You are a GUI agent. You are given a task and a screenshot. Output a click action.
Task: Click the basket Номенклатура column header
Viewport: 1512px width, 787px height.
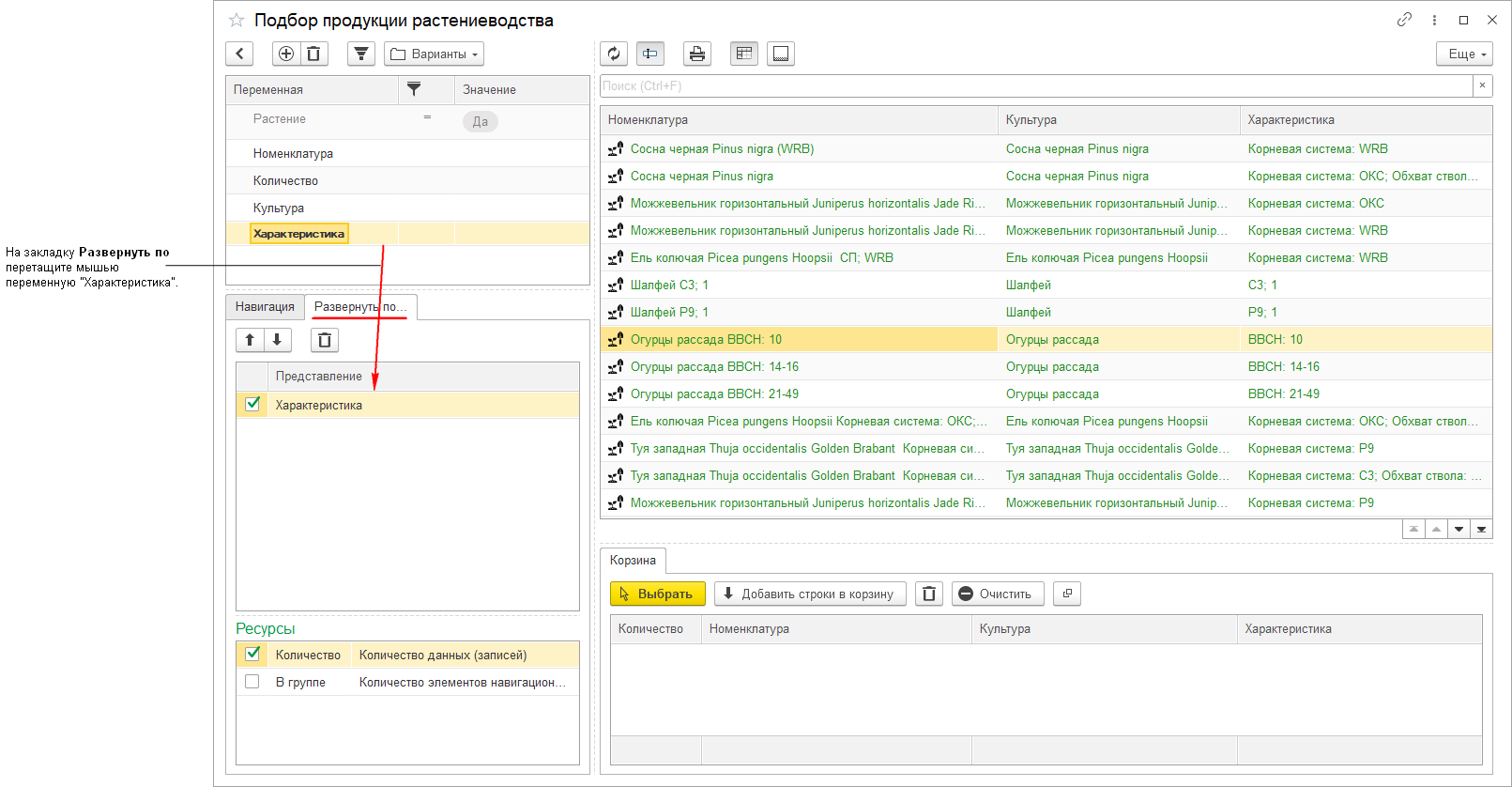click(x=836, y=629)
